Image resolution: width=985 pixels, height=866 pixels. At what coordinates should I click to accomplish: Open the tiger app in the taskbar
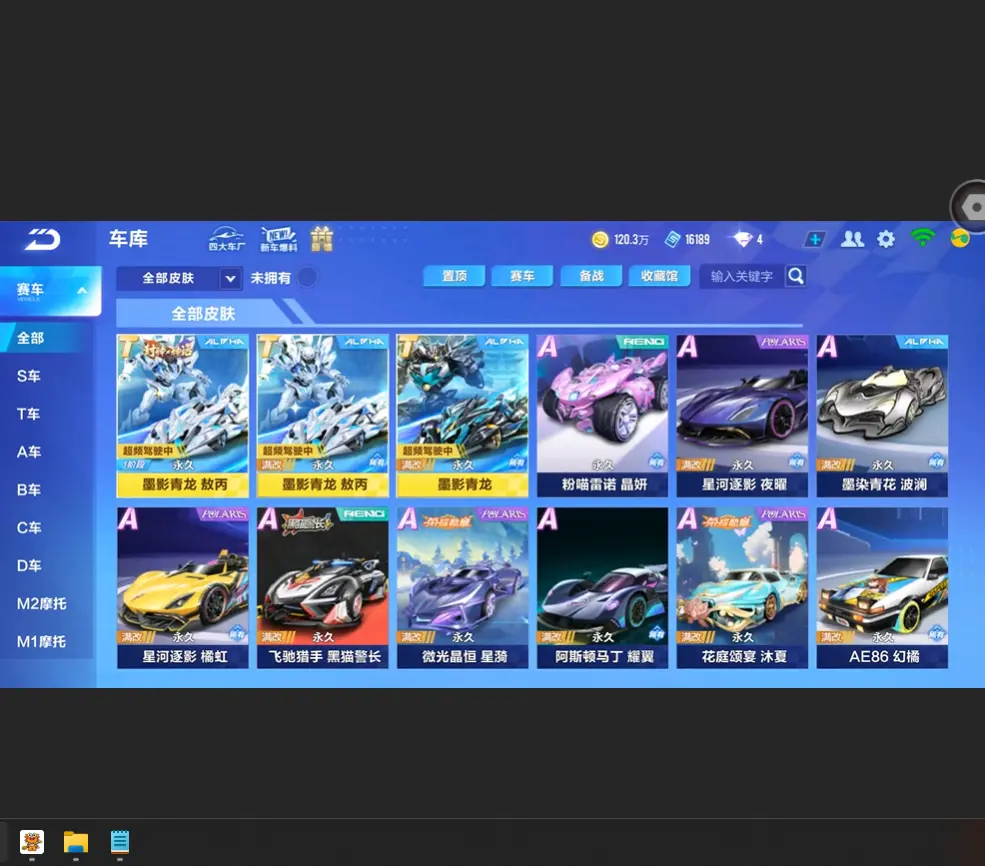32,842
